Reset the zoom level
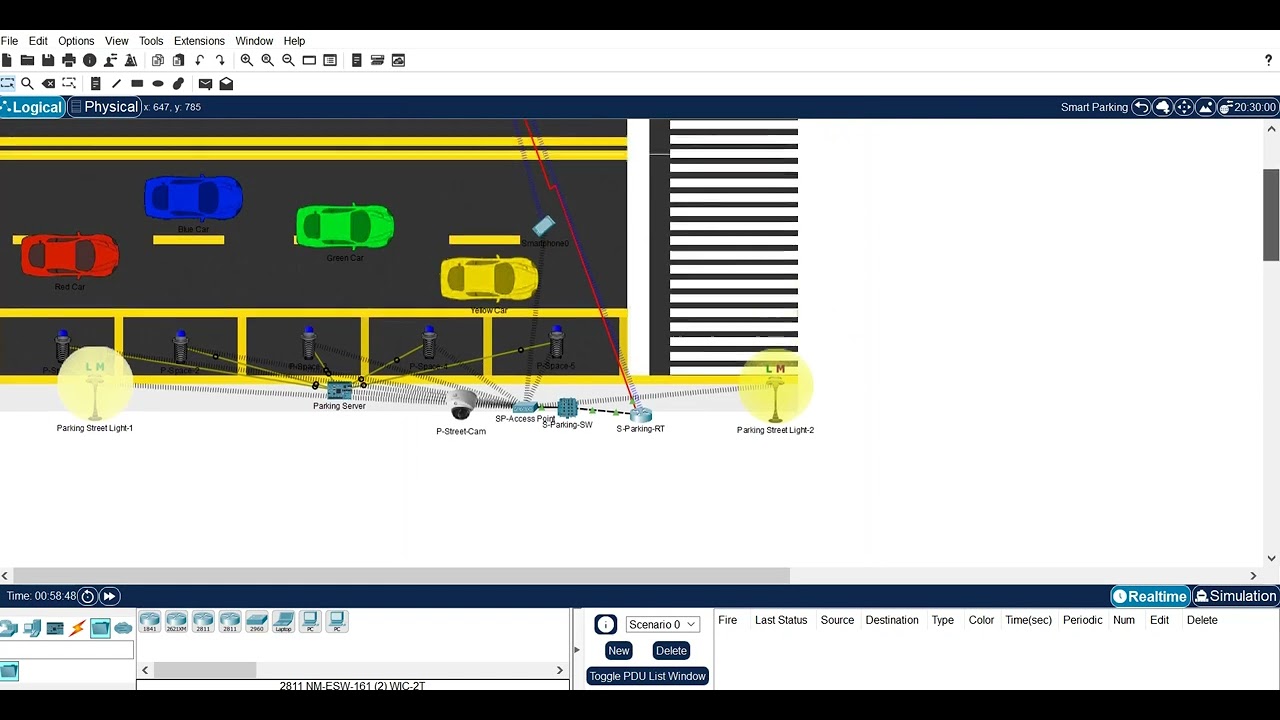Viewport: 1280px width, 720px height. pyautogui.click(x=268, y=60)
